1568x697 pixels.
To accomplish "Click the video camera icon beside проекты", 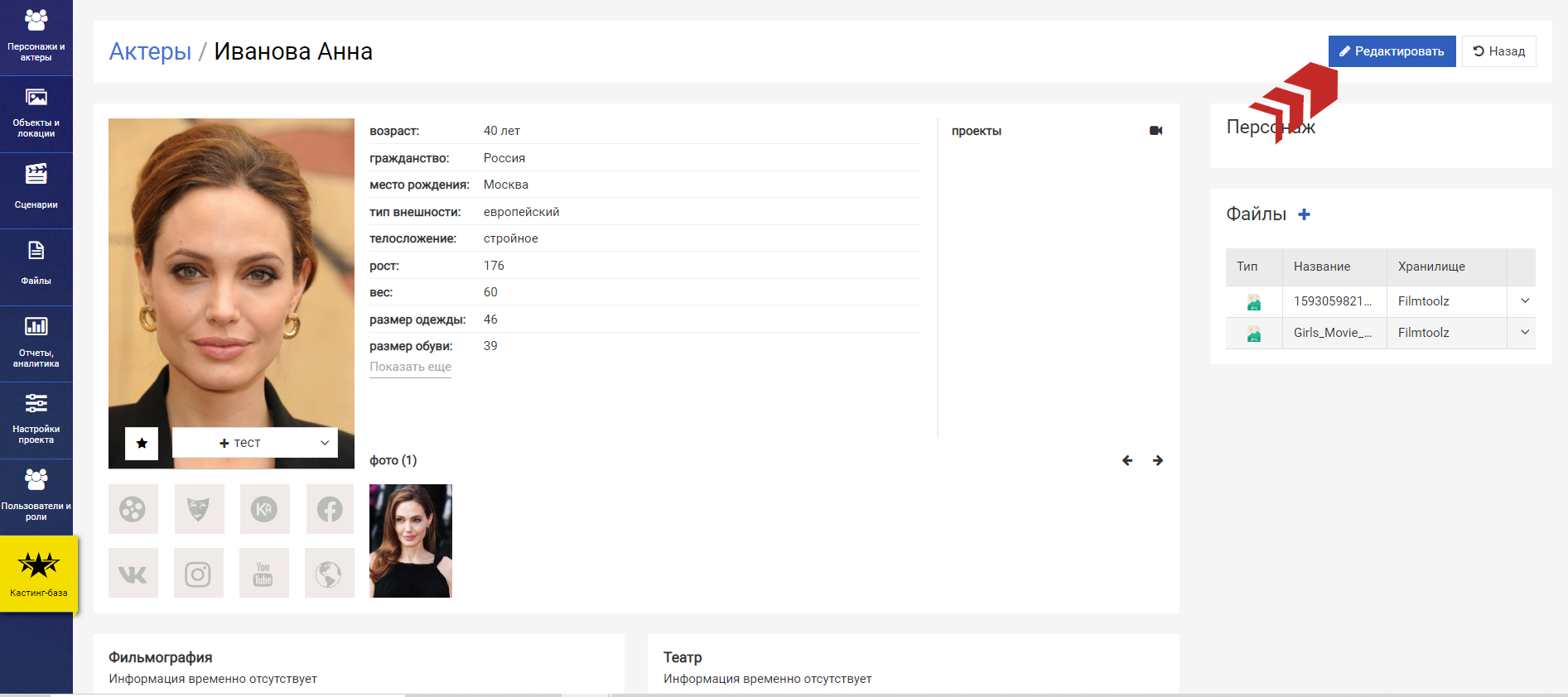I will [1156, 131].
